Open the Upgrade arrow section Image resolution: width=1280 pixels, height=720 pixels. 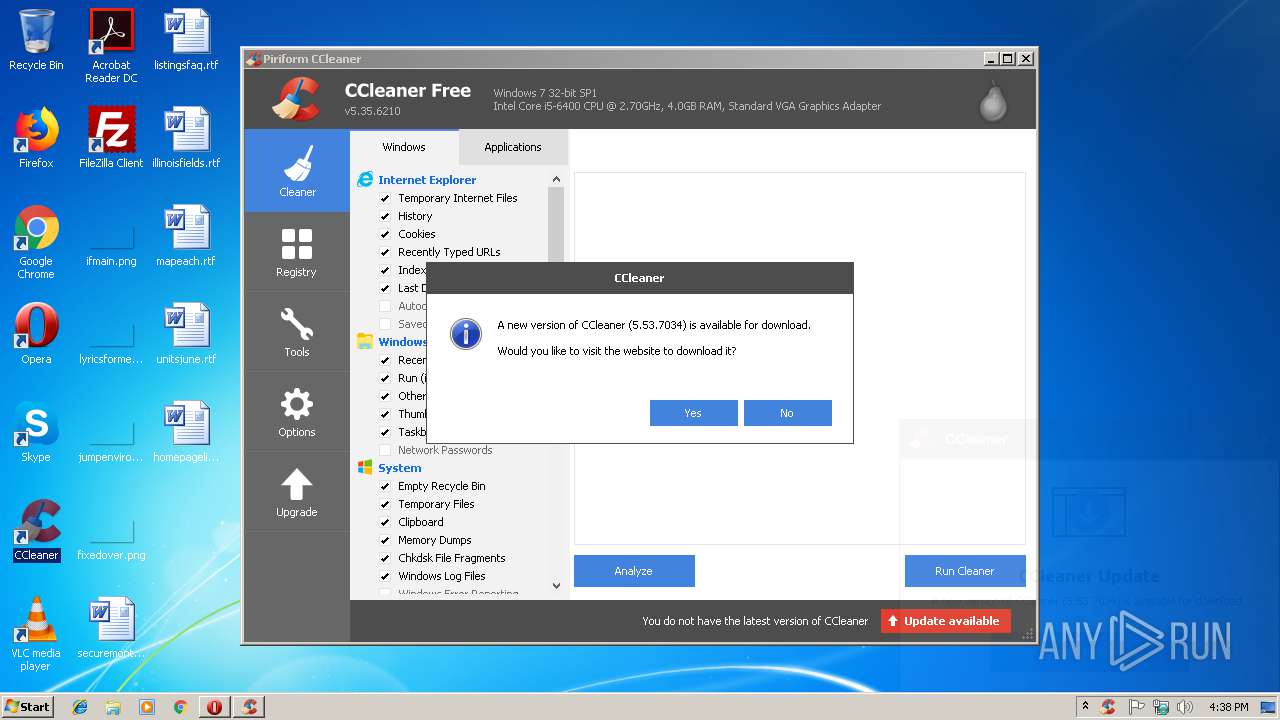(297, 491)
